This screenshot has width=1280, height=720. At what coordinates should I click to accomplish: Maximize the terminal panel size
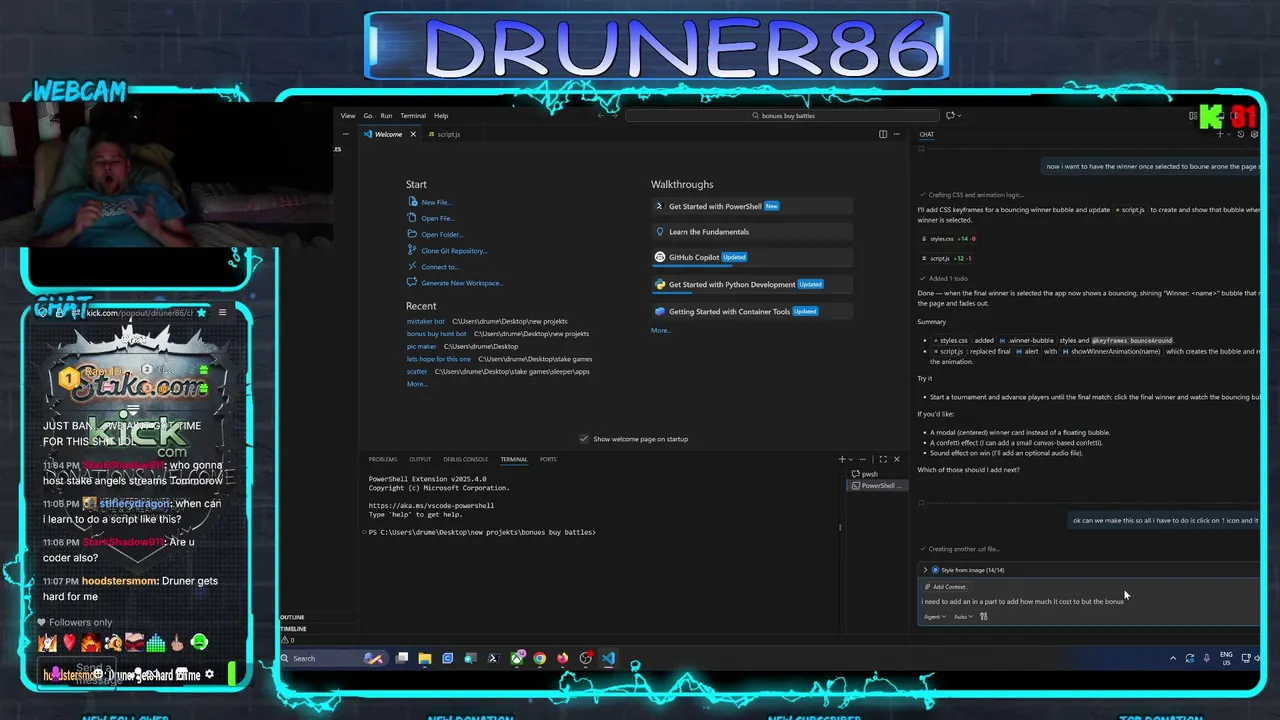point(882,459)
